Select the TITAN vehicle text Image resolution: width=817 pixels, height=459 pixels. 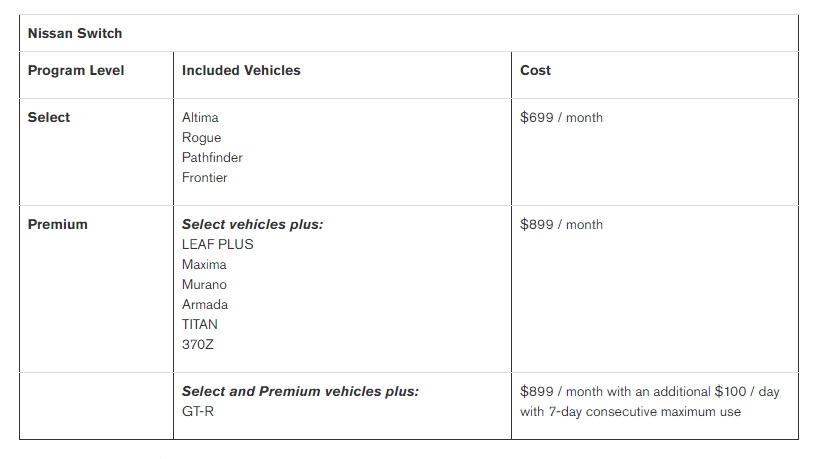click(x=199, y=324)
